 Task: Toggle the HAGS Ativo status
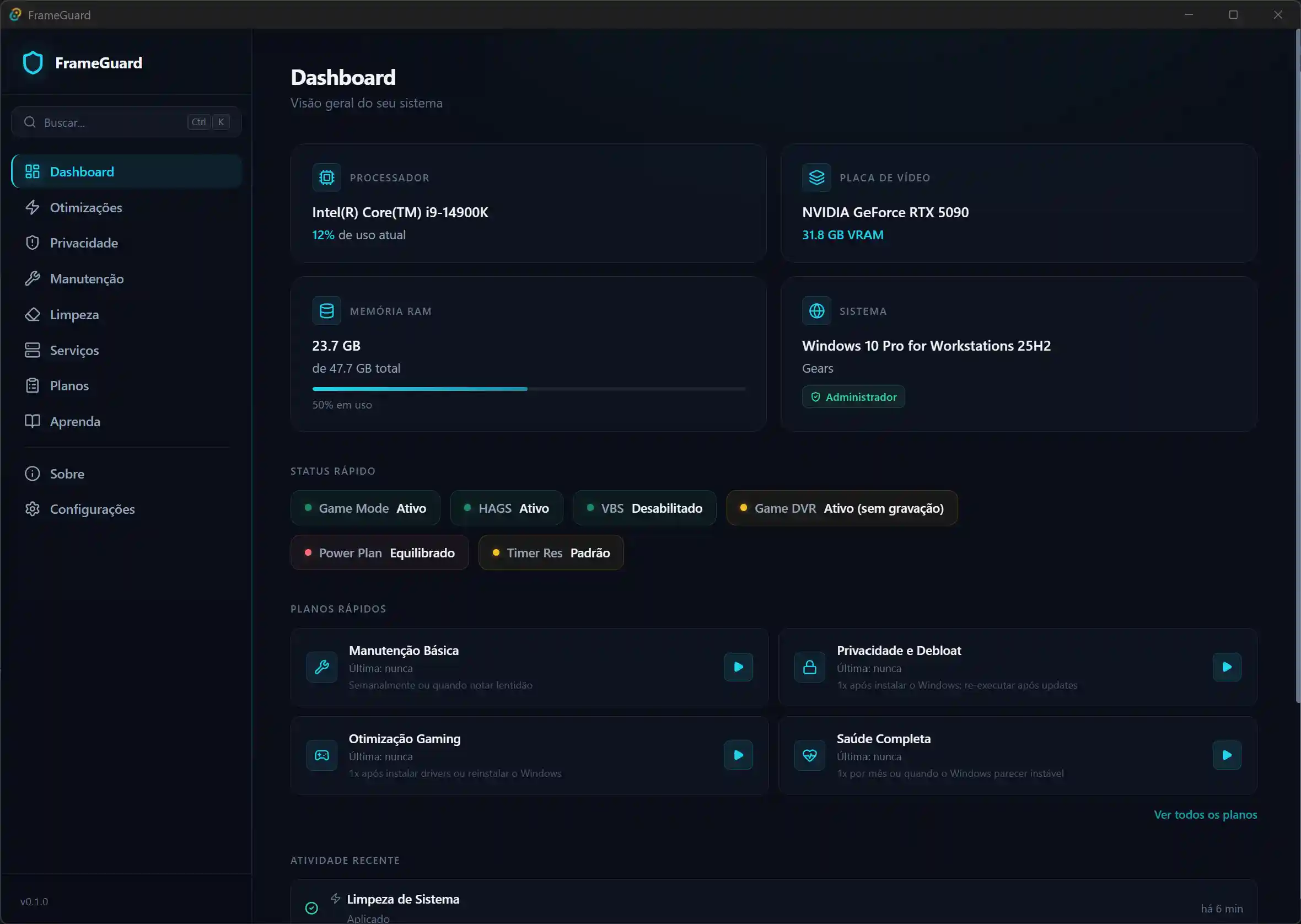coord(506,508)
